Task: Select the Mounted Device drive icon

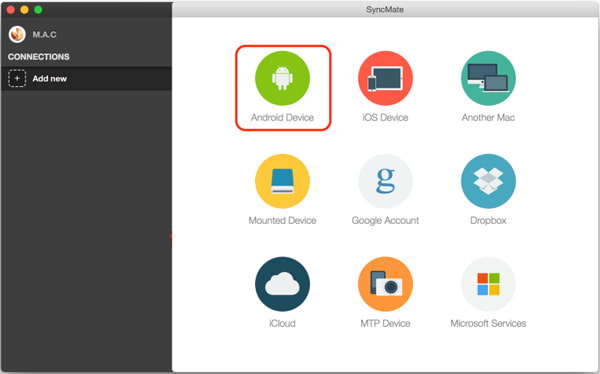Action: click(282, 181)
